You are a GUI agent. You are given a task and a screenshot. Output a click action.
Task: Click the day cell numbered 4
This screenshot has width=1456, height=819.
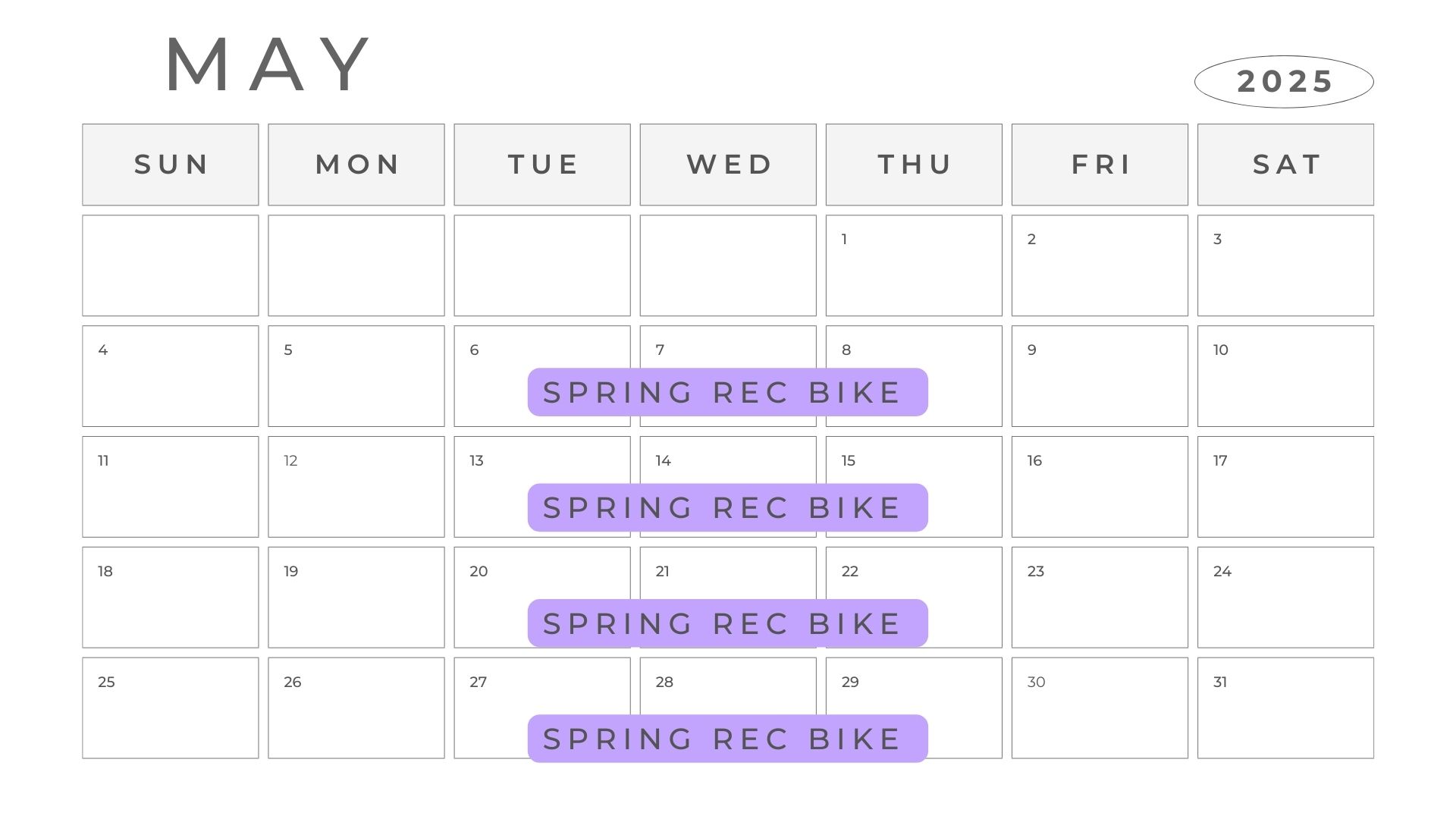click(x=171, y=376)
